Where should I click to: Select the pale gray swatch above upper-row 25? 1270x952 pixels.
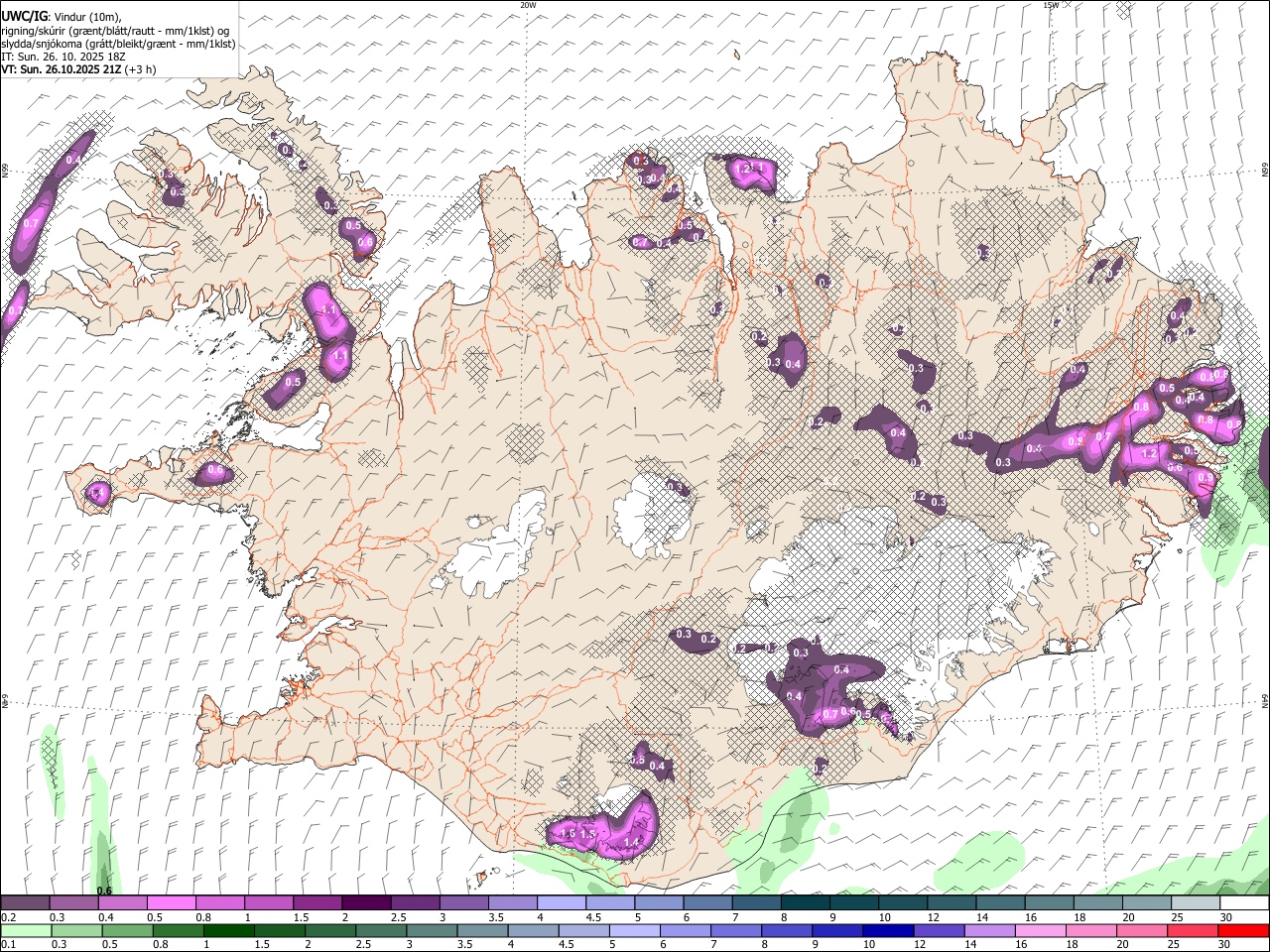point(1195,903)
